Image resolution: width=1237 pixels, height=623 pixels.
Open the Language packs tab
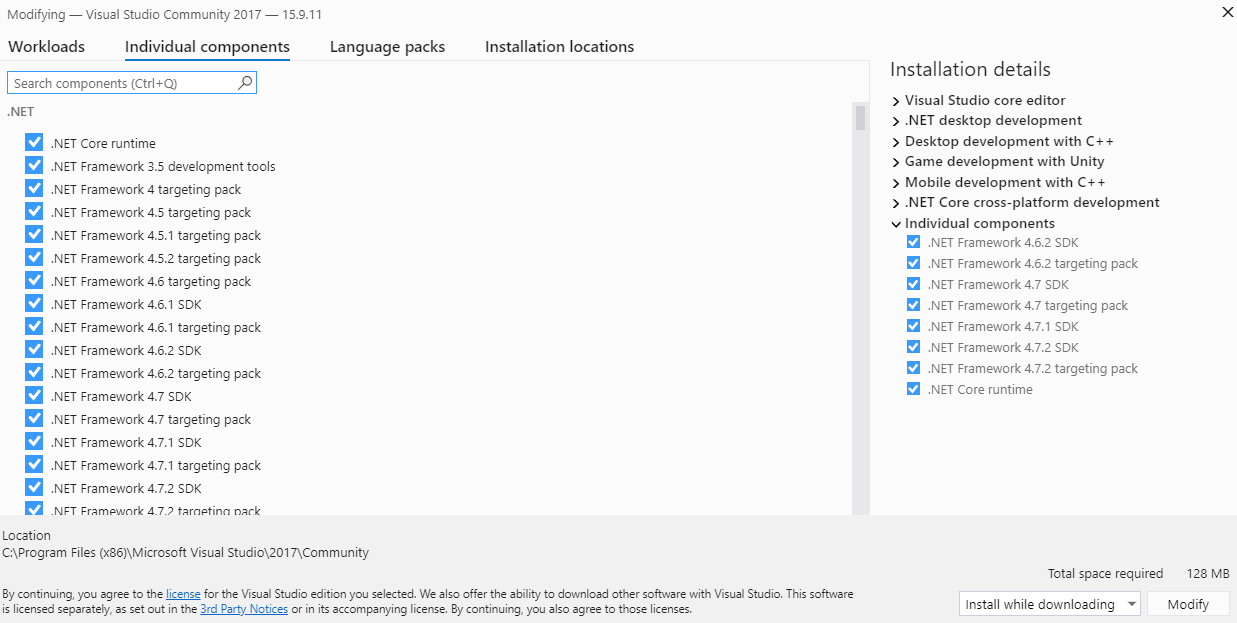[387, 47]
